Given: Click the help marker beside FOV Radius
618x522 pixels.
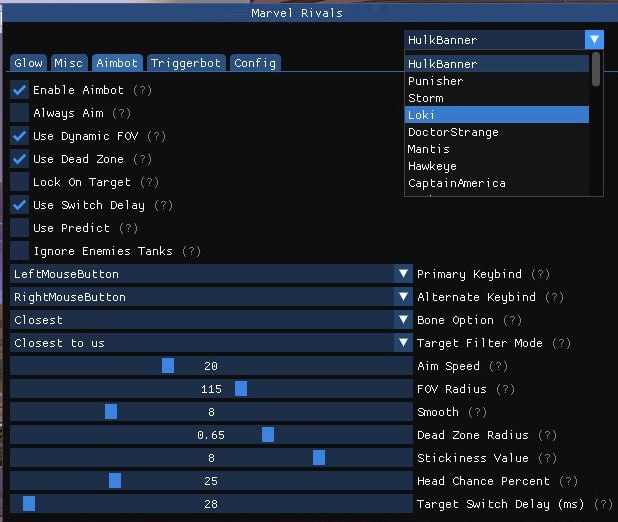Looking at the screenshot, I should [506, 389].
